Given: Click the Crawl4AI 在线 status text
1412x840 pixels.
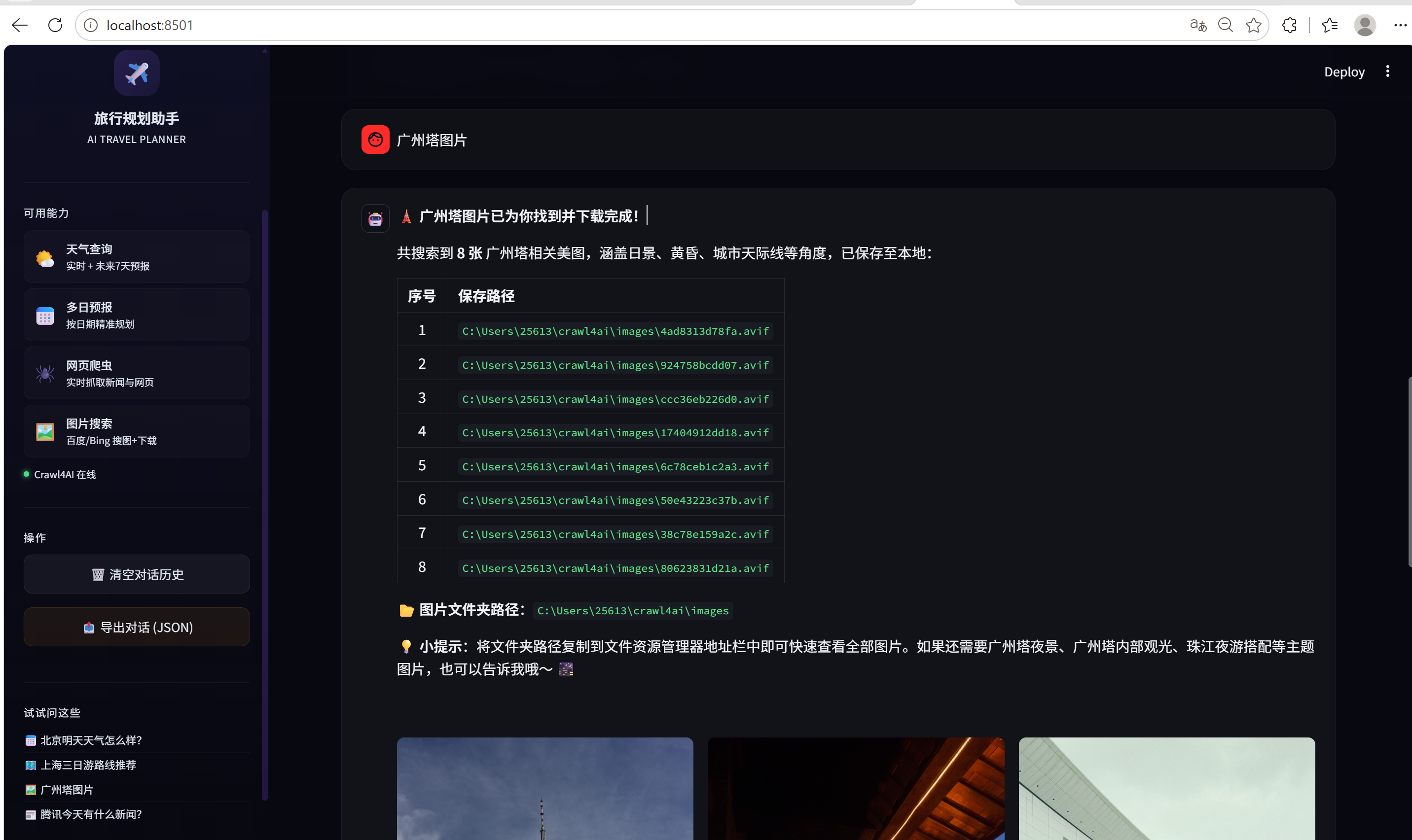Looking at the screenshot, I should (65, 474).
